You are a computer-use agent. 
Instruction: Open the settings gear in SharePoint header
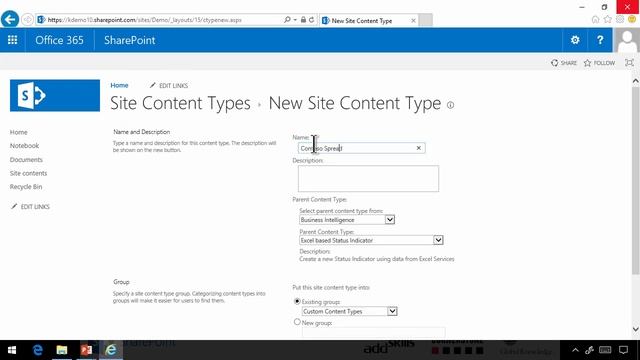pos(575,40)
